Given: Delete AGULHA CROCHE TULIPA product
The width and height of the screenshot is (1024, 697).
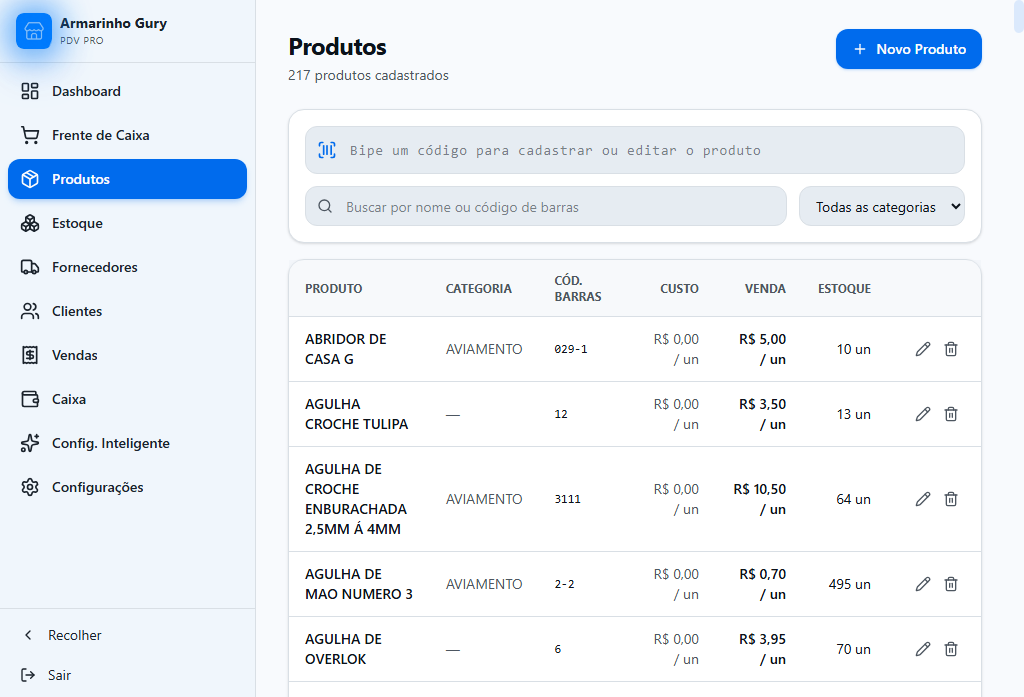Looking at the screenshot, I should tap(951, 414).
